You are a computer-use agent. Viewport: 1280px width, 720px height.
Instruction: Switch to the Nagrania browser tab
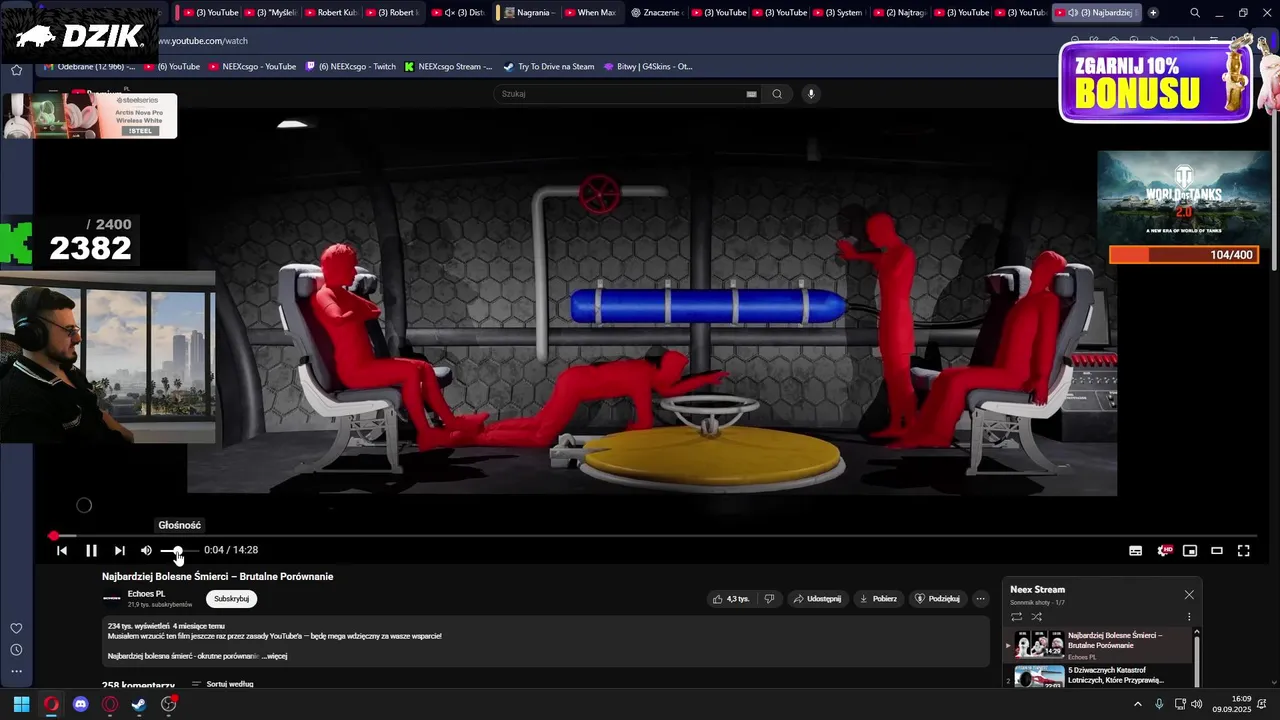tap(530, 13)
